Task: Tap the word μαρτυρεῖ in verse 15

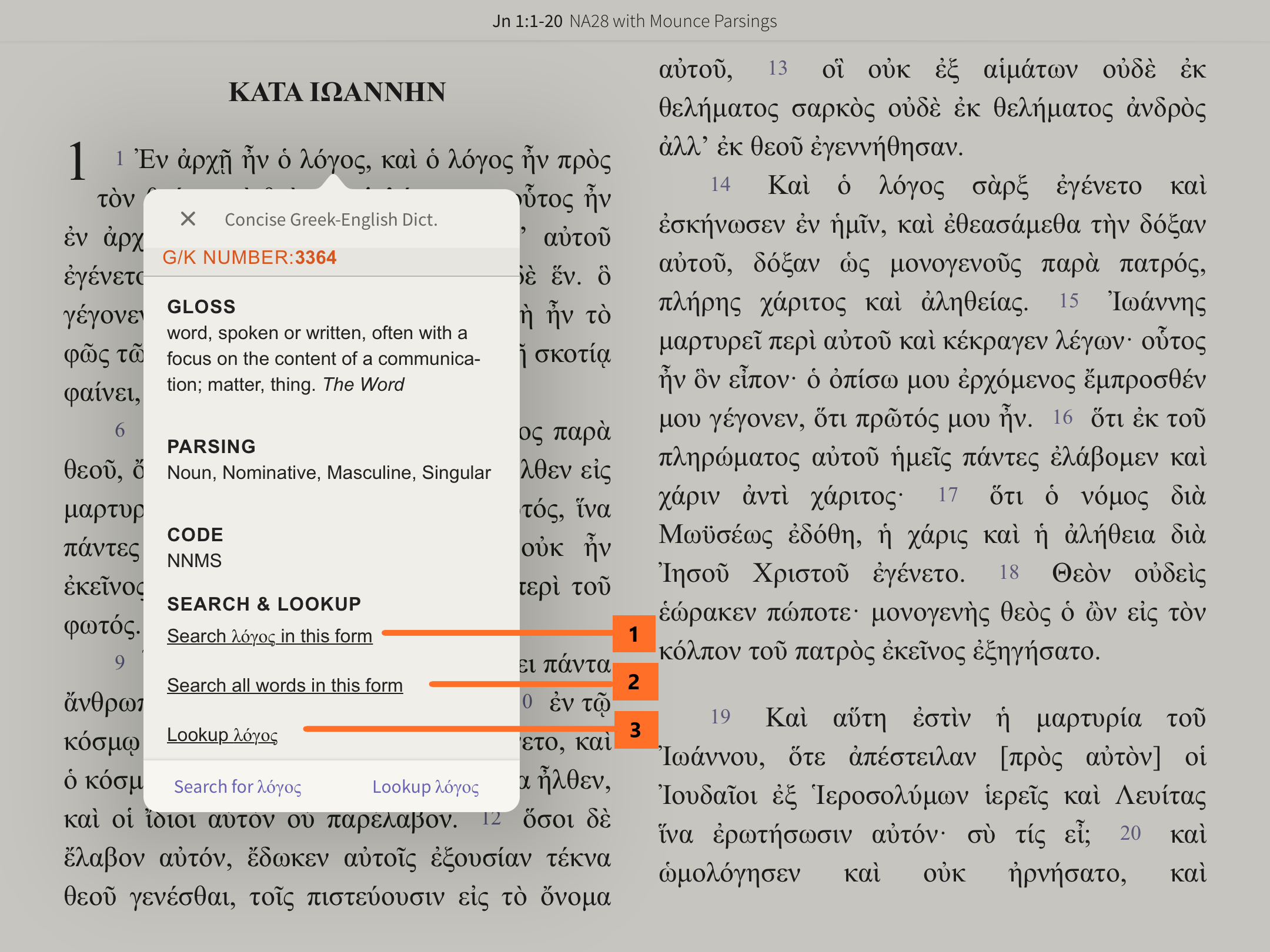Action: click(x=710, y=341)
